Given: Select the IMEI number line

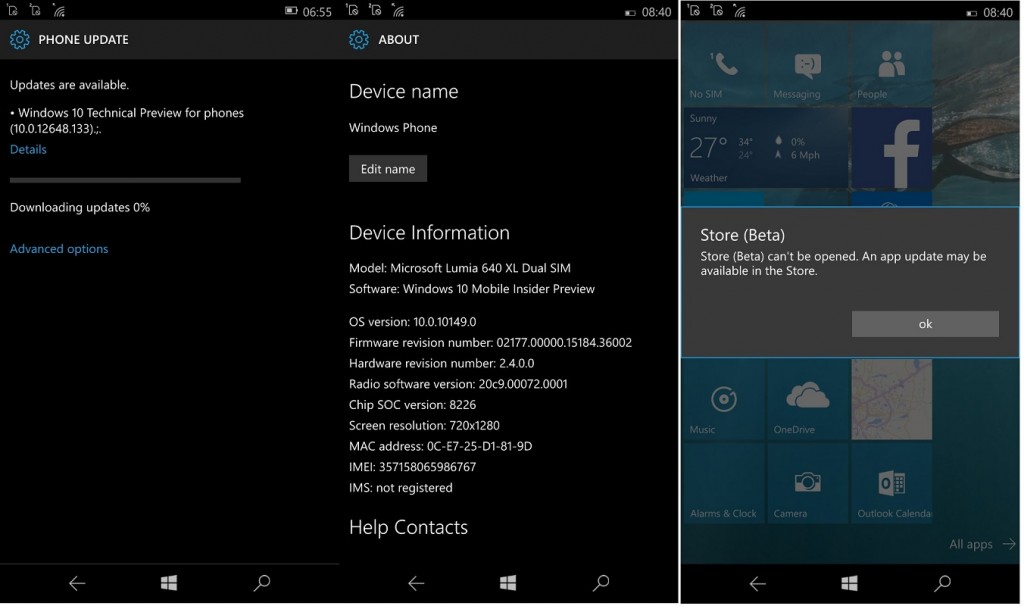Looking at the screenshot, I should [x=412, y=467].
